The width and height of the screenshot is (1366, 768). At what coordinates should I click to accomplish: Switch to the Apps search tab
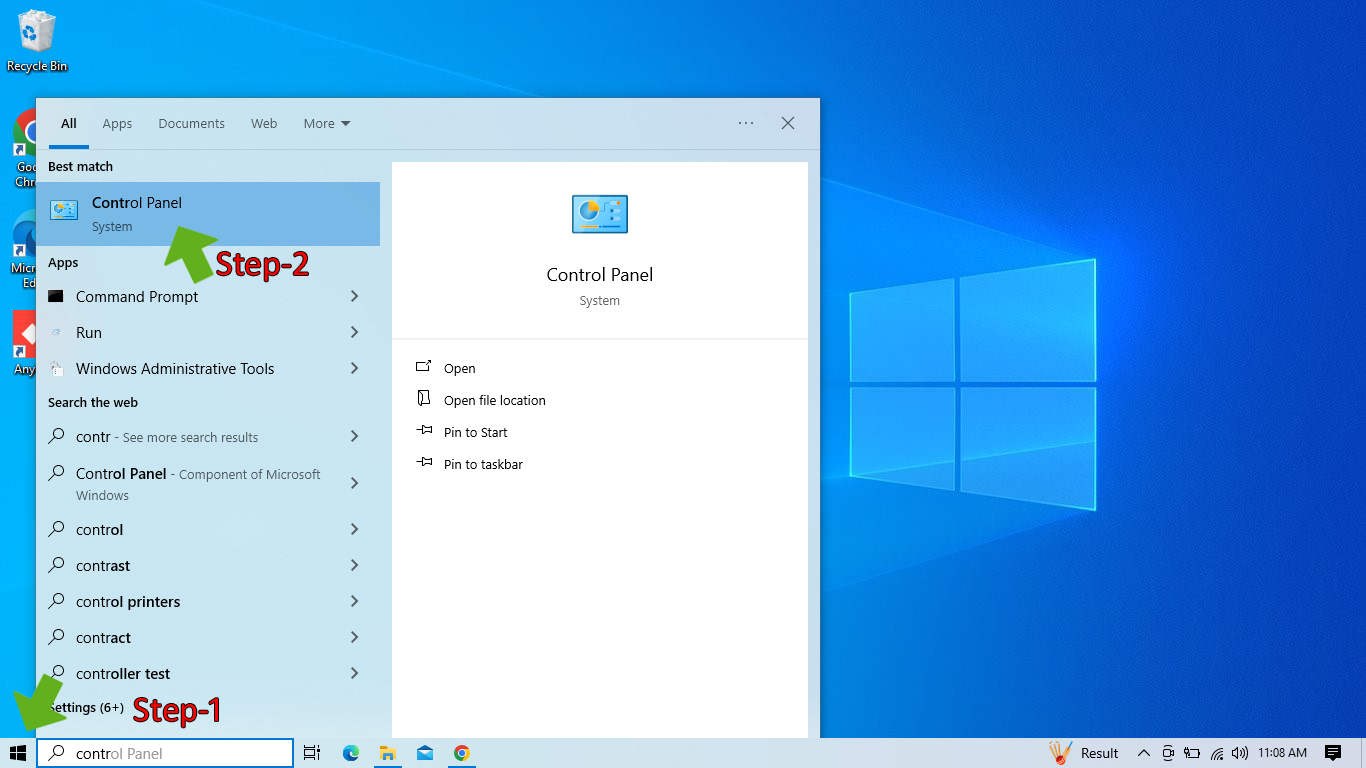(x=117, y=124)
